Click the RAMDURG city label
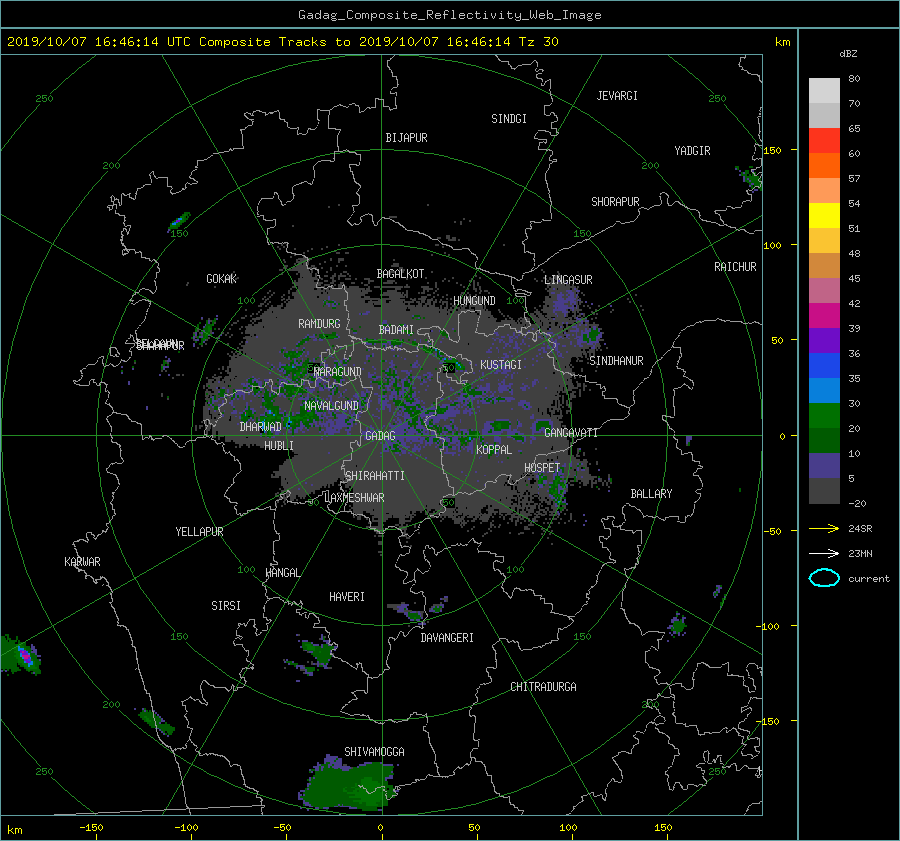This screenshot has height=841, width=900. (x=319, y=324)
